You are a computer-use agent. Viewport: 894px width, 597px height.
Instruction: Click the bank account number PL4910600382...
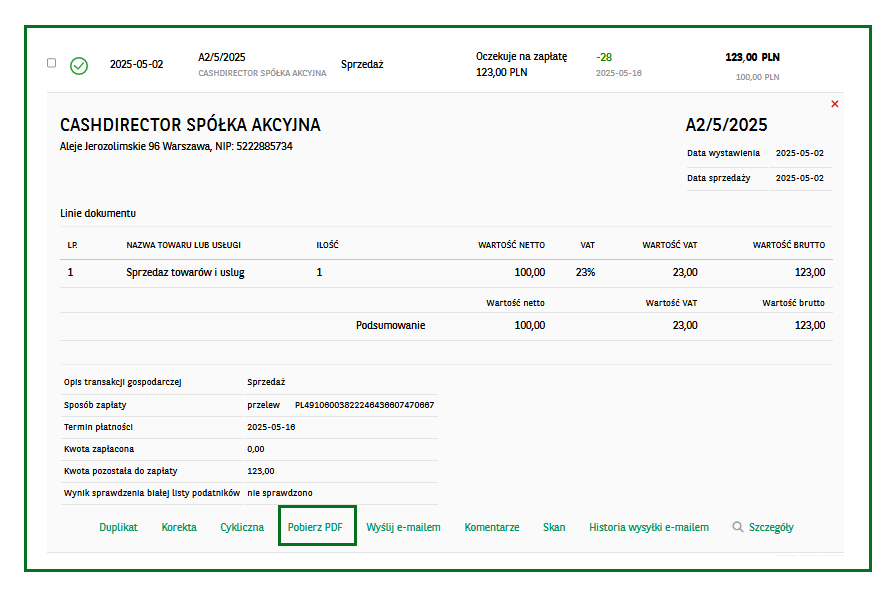click(364, 405)
